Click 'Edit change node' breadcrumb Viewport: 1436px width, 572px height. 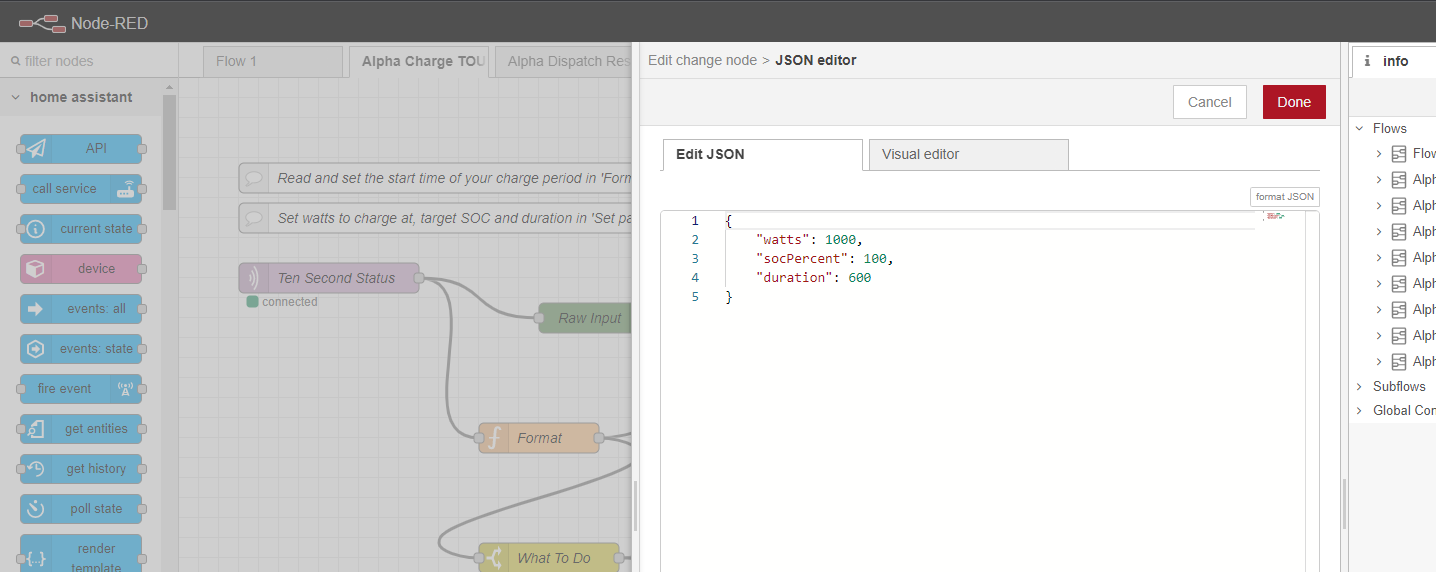coord(702,60)
